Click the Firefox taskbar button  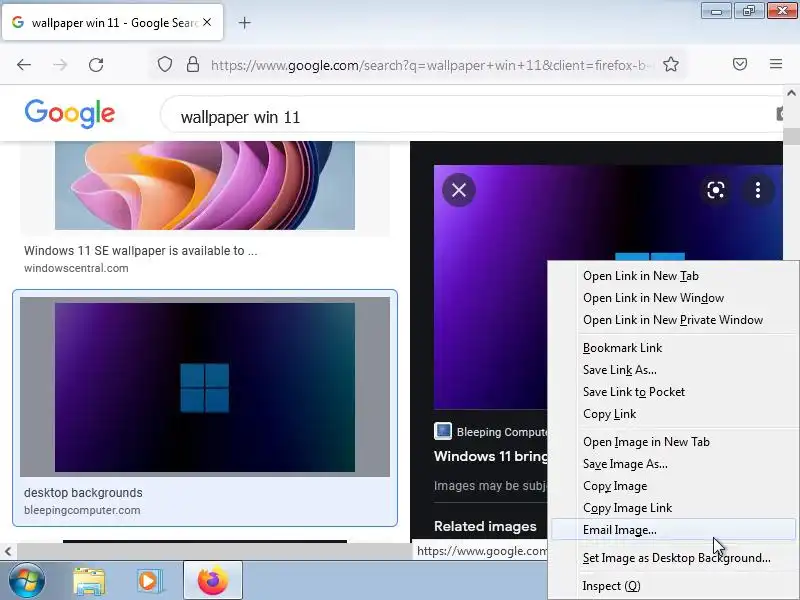pyautogui.click(x=213, y=581)
